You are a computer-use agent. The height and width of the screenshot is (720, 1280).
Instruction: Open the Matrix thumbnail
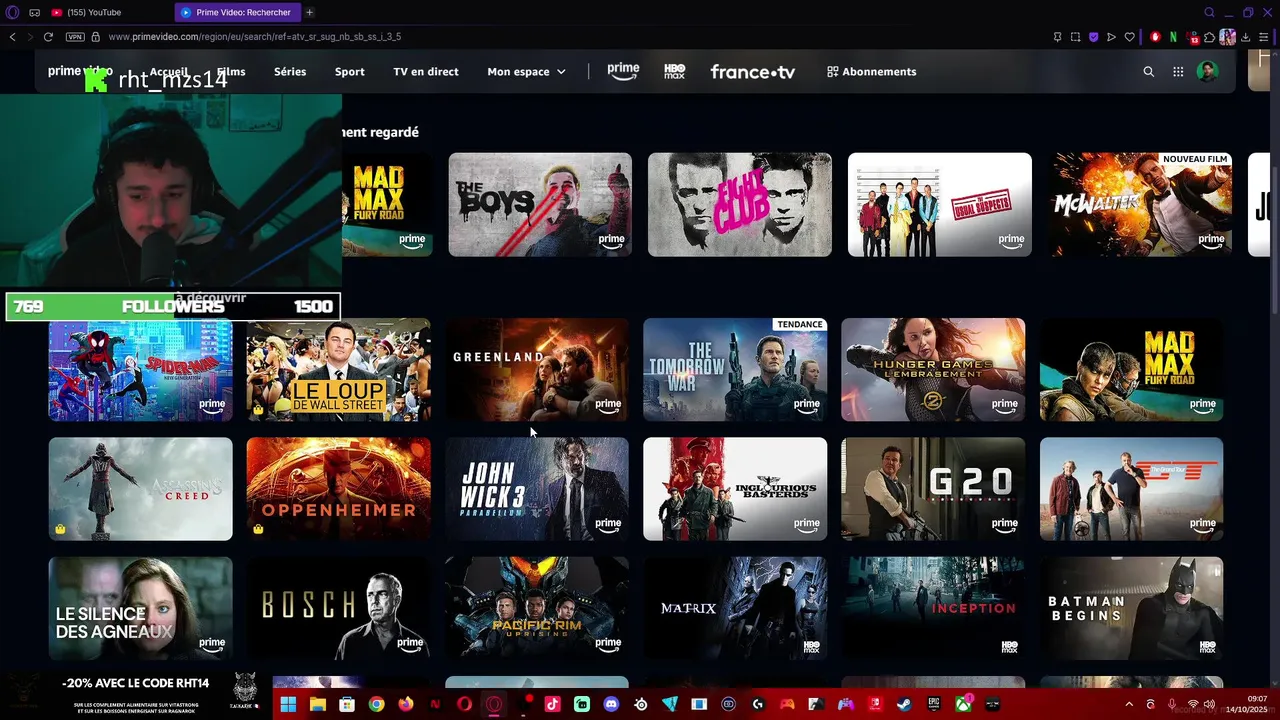[735, 608]
